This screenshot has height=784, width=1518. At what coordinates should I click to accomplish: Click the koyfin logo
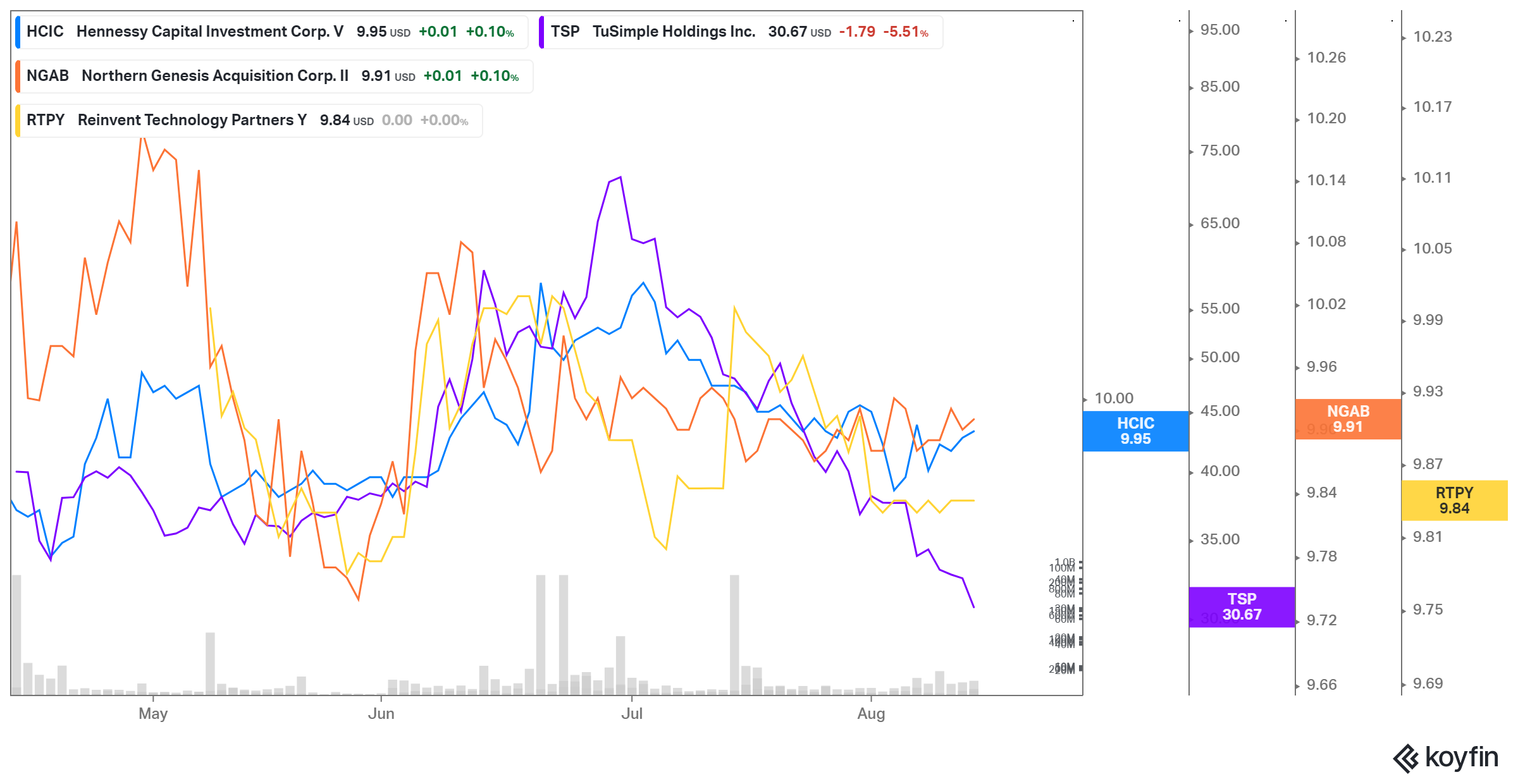[x=1446, y=758]
